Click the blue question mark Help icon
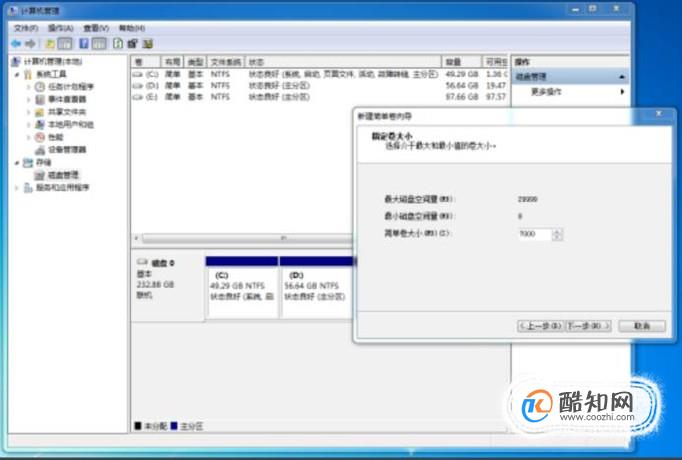The width and height of the screenshot is (682, 460). (84, 43)
